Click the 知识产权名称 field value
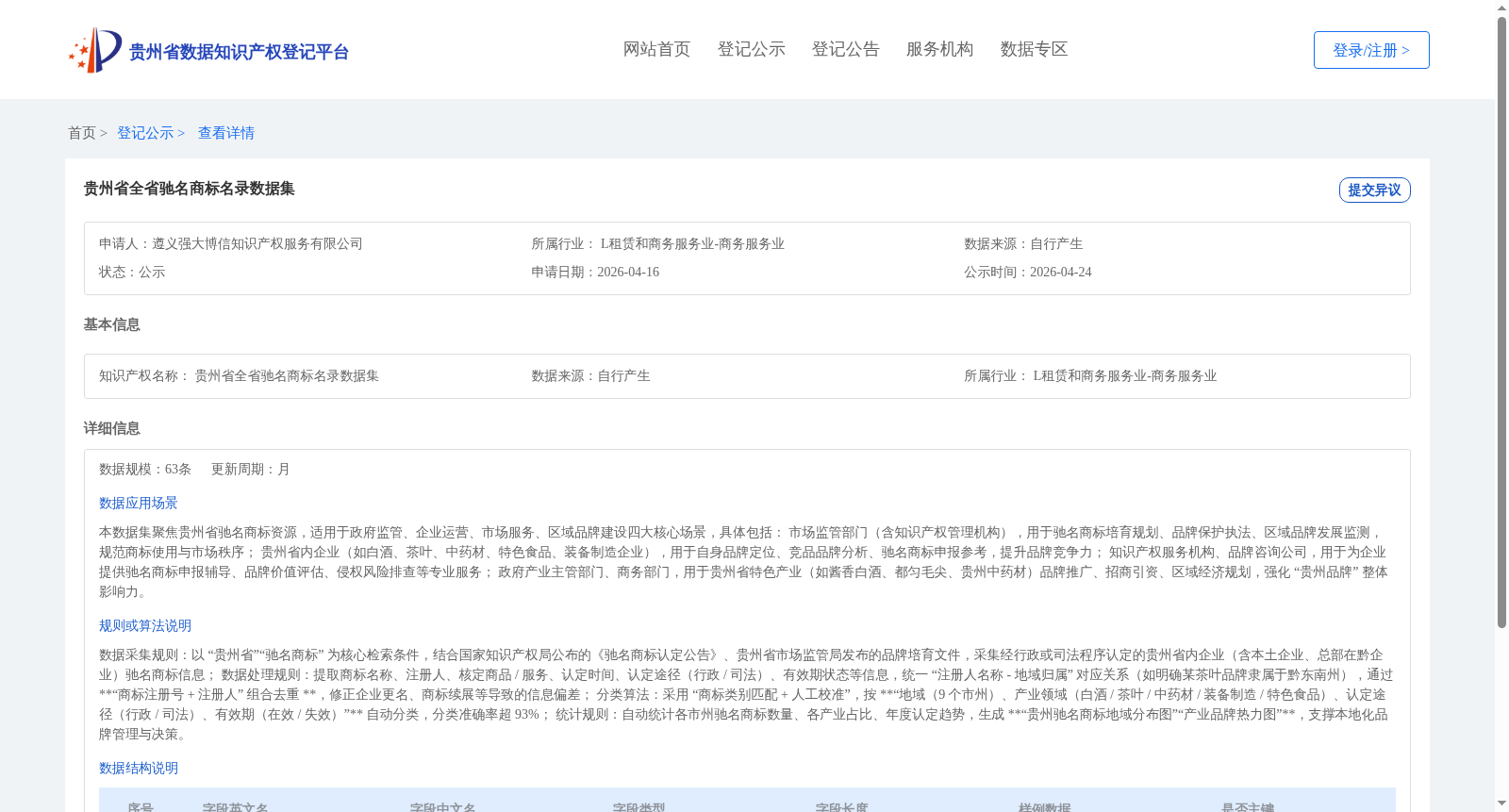The height and width of the screenshot is (812, 1509). click(287, 375)
